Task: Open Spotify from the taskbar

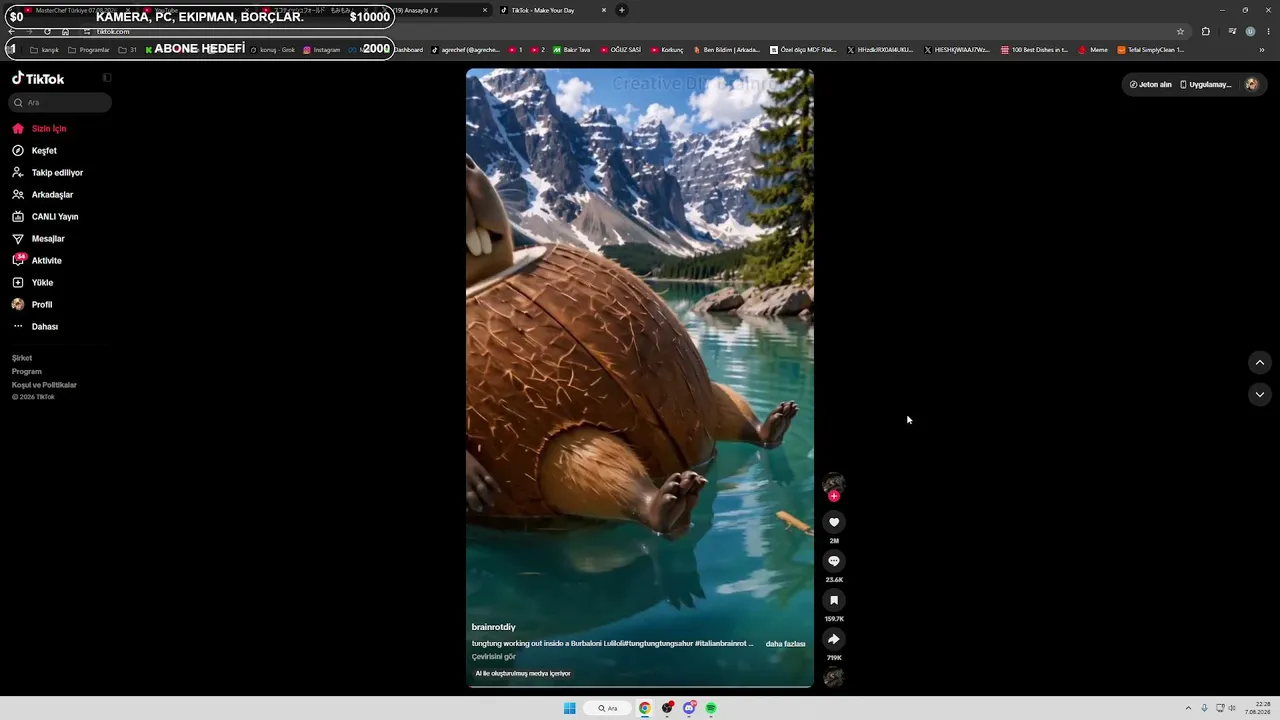Action: [711, 708]
